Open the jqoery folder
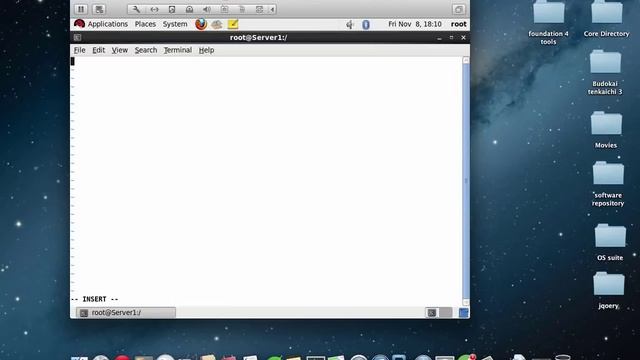640x360 pixels. (x=609, y=290)
